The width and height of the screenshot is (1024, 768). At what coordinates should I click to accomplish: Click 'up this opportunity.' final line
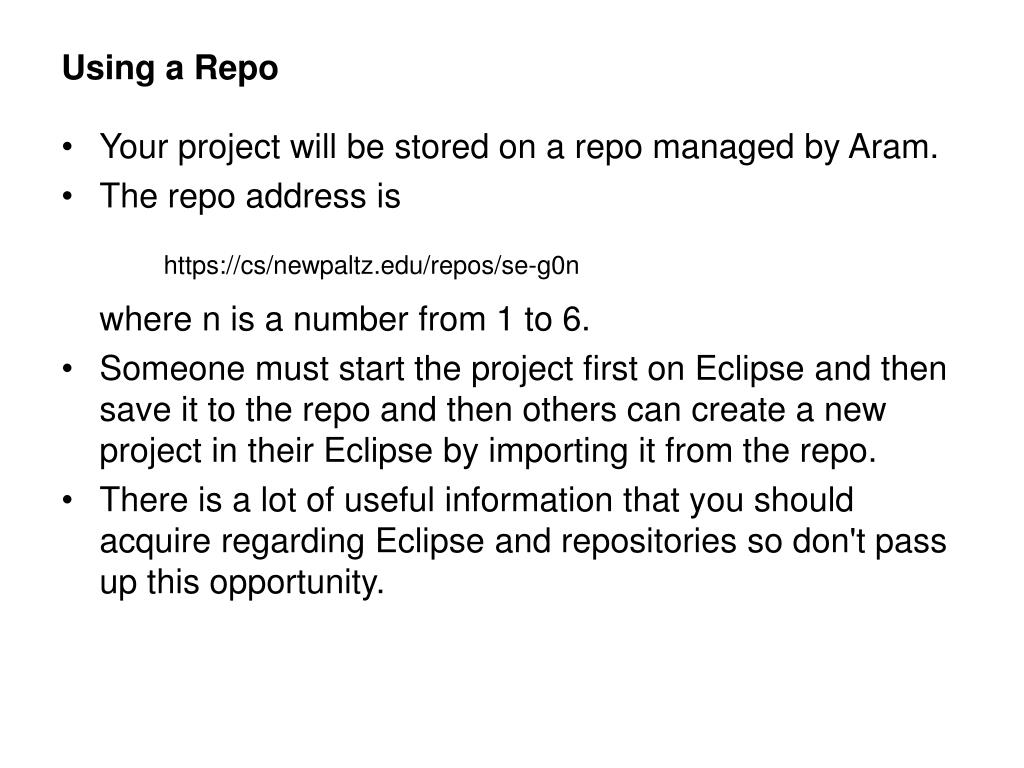pyautogui.click(x=242, y=583)
